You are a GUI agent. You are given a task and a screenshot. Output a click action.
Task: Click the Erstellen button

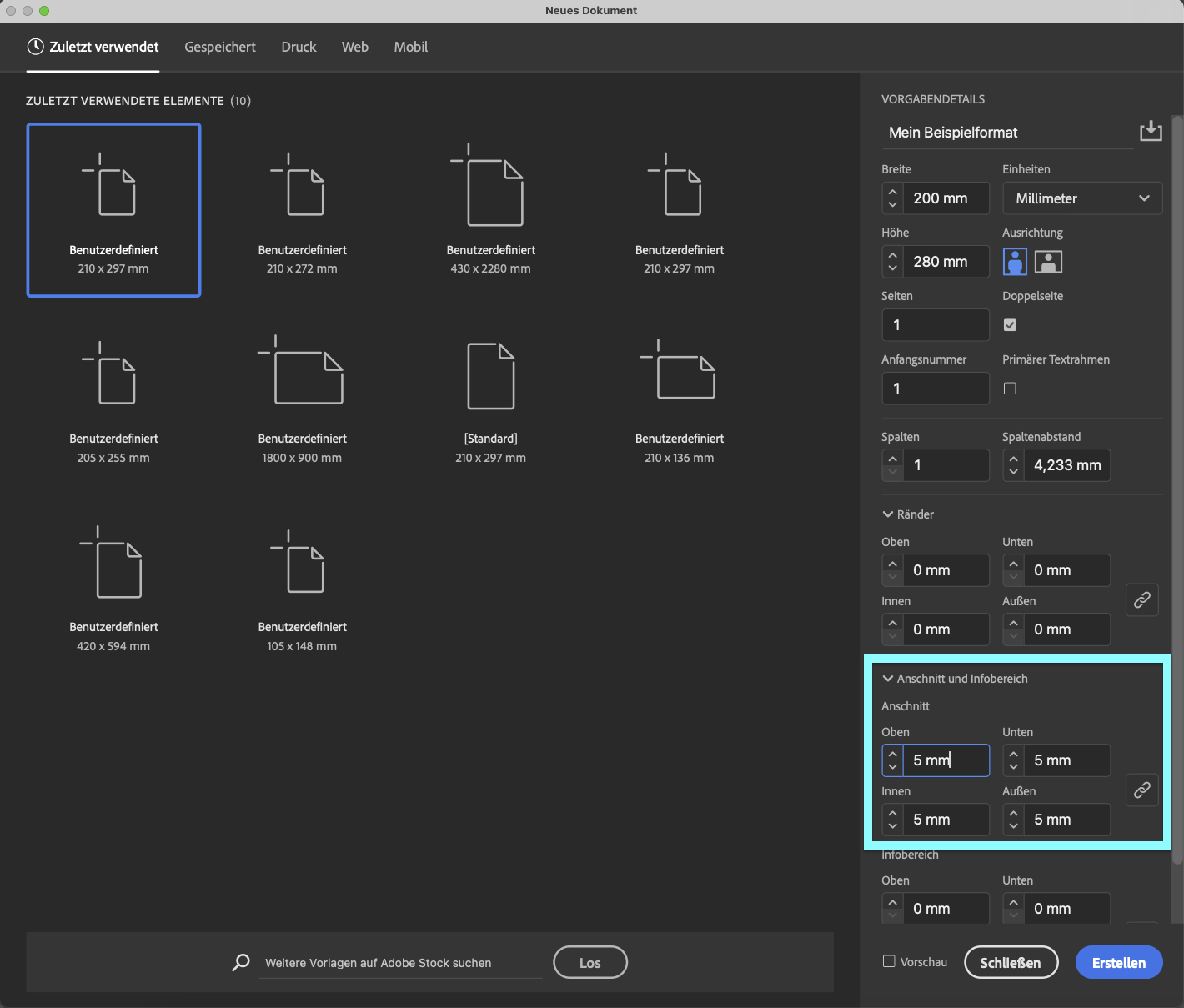[1119, 962]
